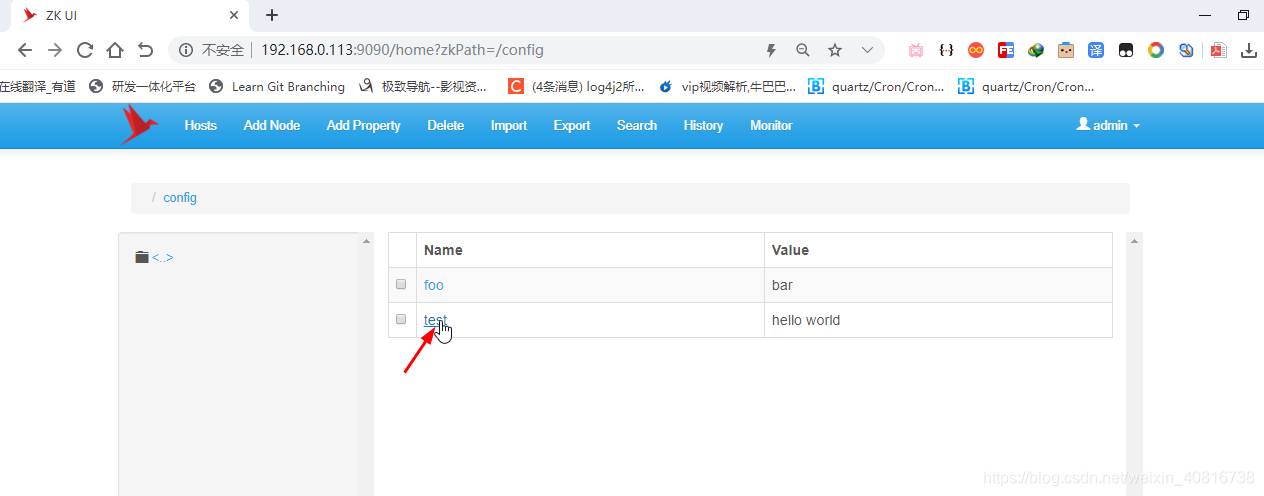The width and height of the screenshot is (1264, 496).
Task: Click the red FE extension icon
Action: point(1006,50)
